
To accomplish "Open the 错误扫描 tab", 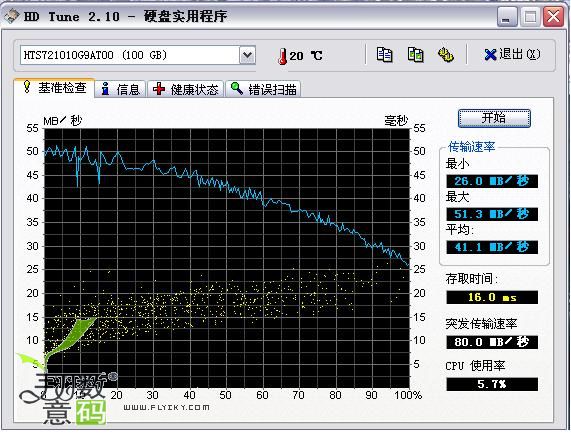I will coord(263,89).
